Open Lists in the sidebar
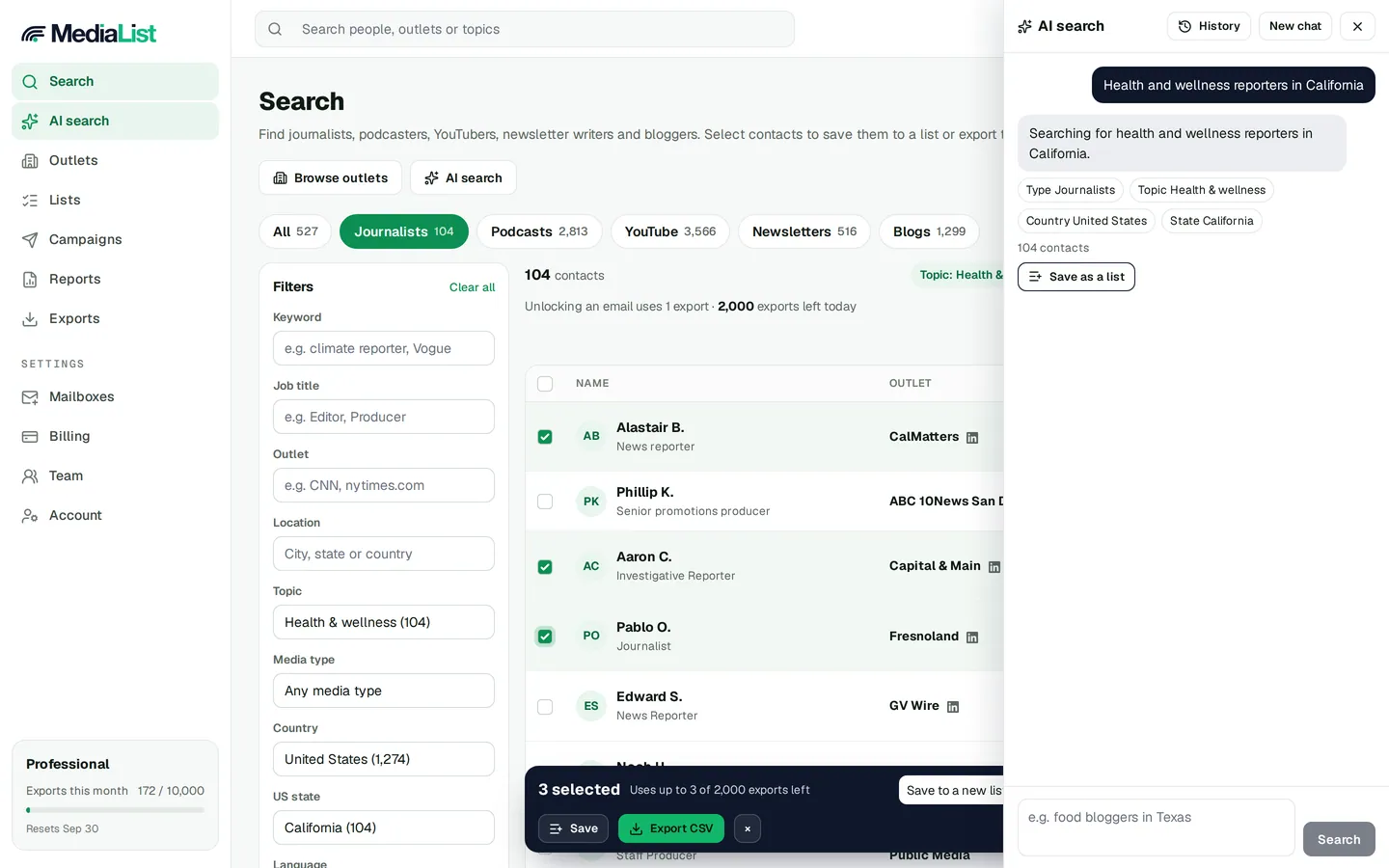This screenshot has height=868, width=1389. pos(115,200)
